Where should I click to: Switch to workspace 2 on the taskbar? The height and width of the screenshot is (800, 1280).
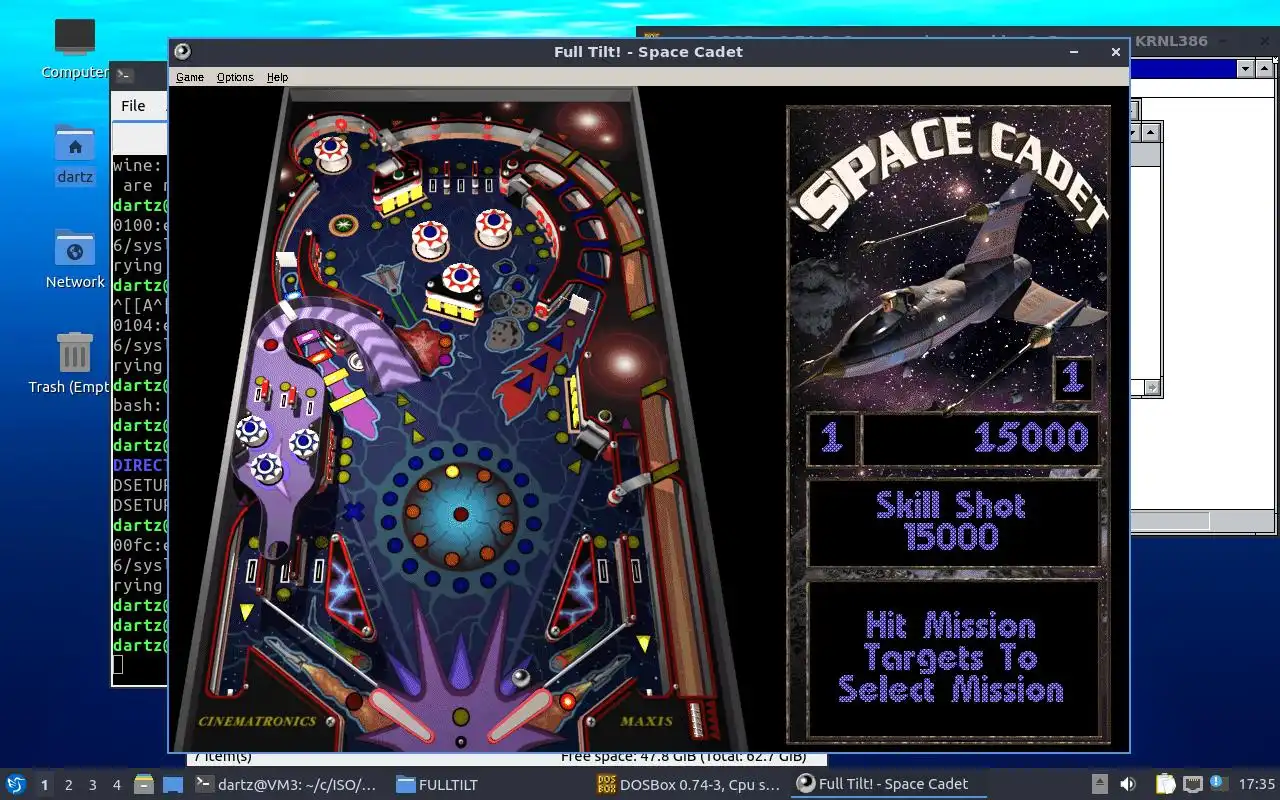(68, 785)
